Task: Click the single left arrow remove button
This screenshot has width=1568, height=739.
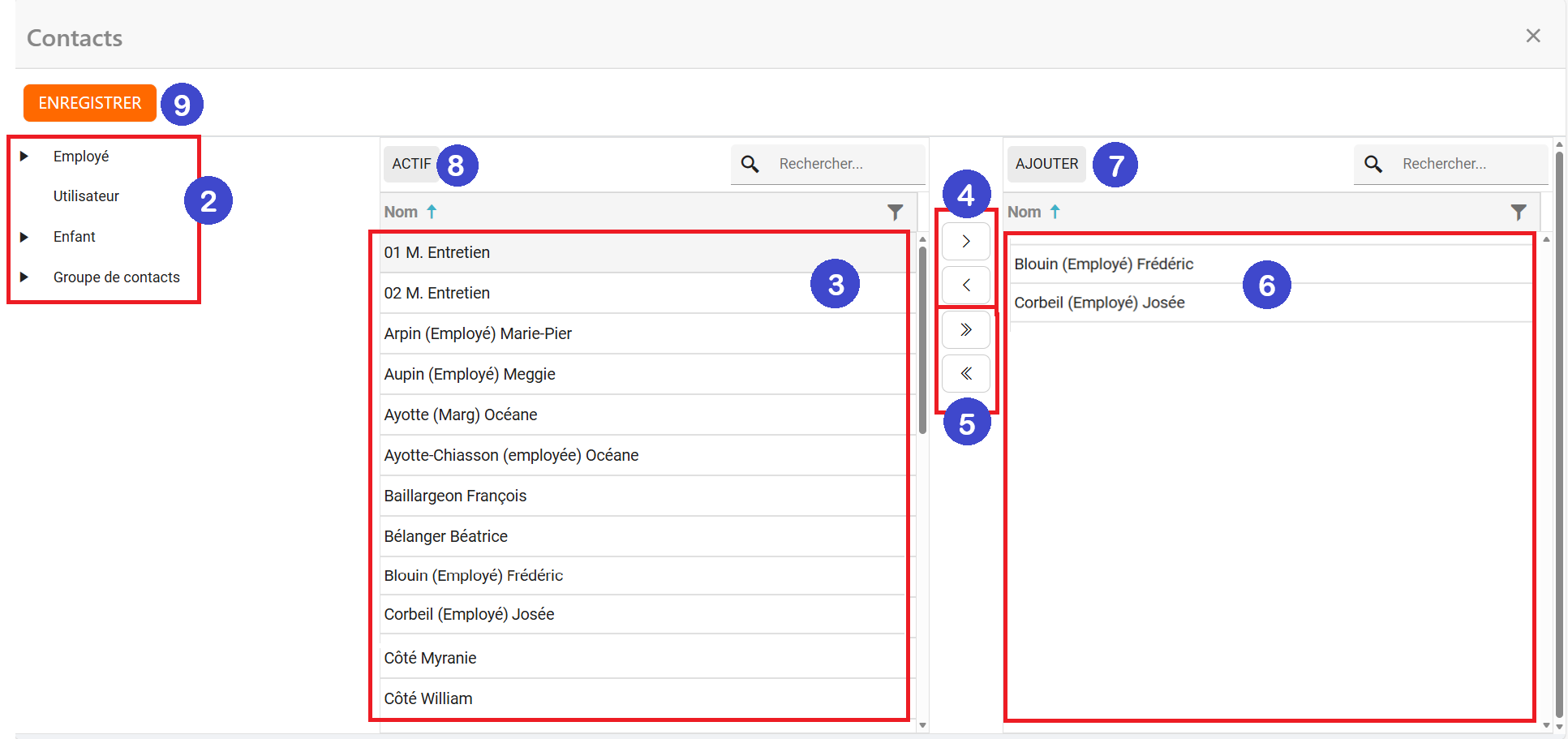Action: tap(965, 286)
